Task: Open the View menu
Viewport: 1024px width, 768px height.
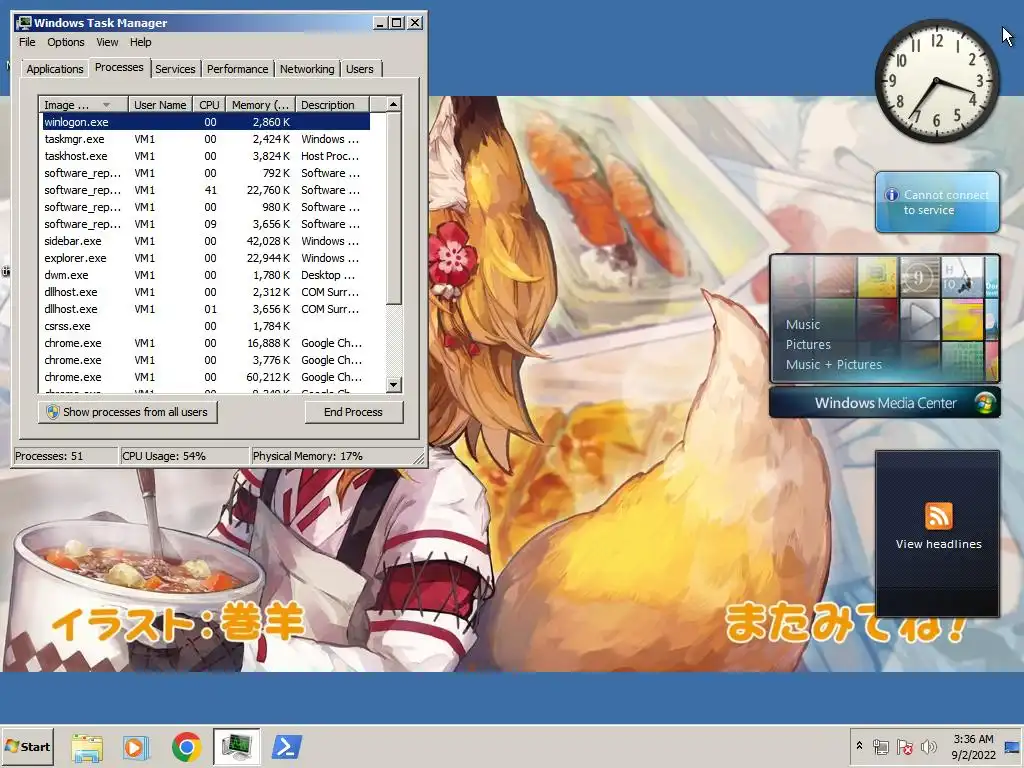Action: 107,42
